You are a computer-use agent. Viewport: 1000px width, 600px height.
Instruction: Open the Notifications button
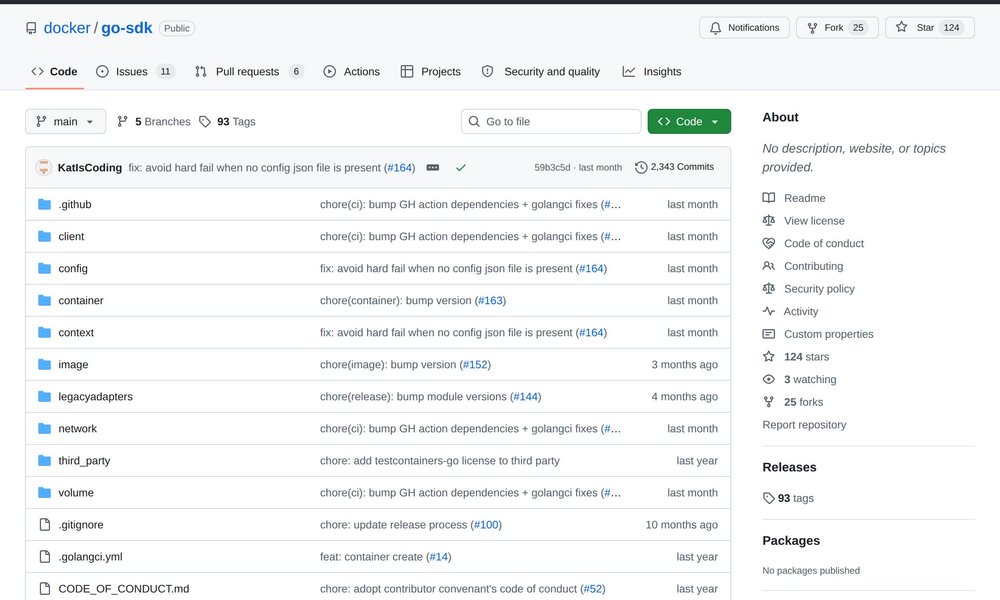tap(744, 27)
